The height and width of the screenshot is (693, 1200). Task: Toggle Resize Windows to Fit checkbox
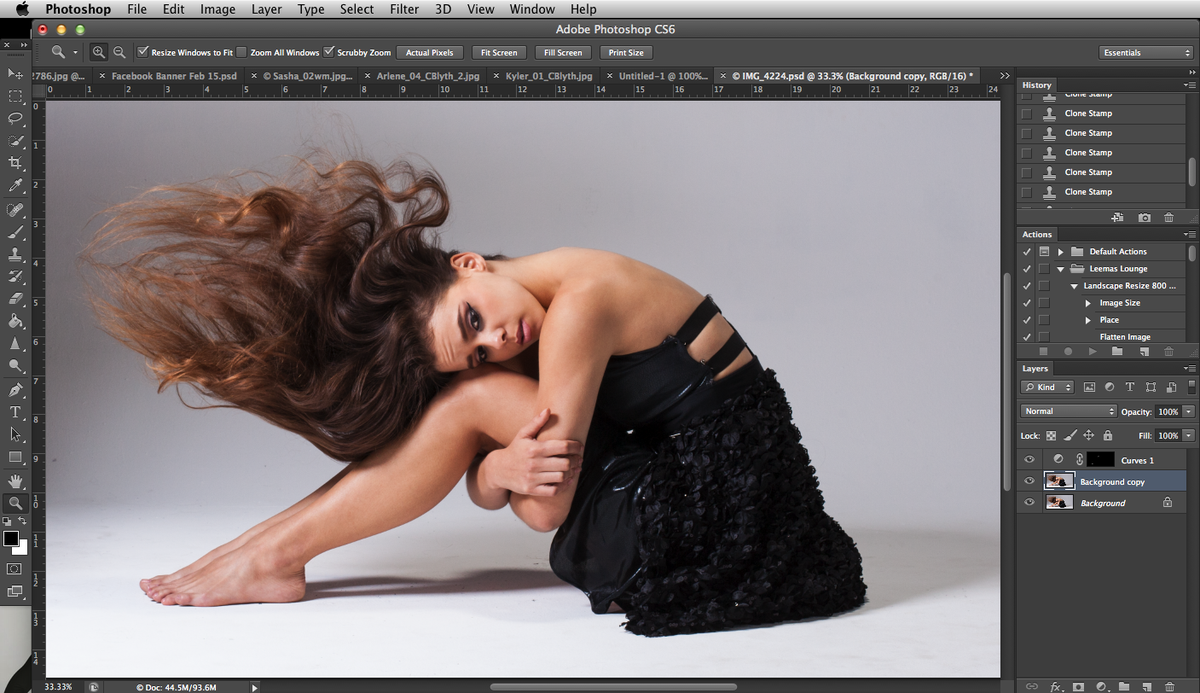point(142,52)
